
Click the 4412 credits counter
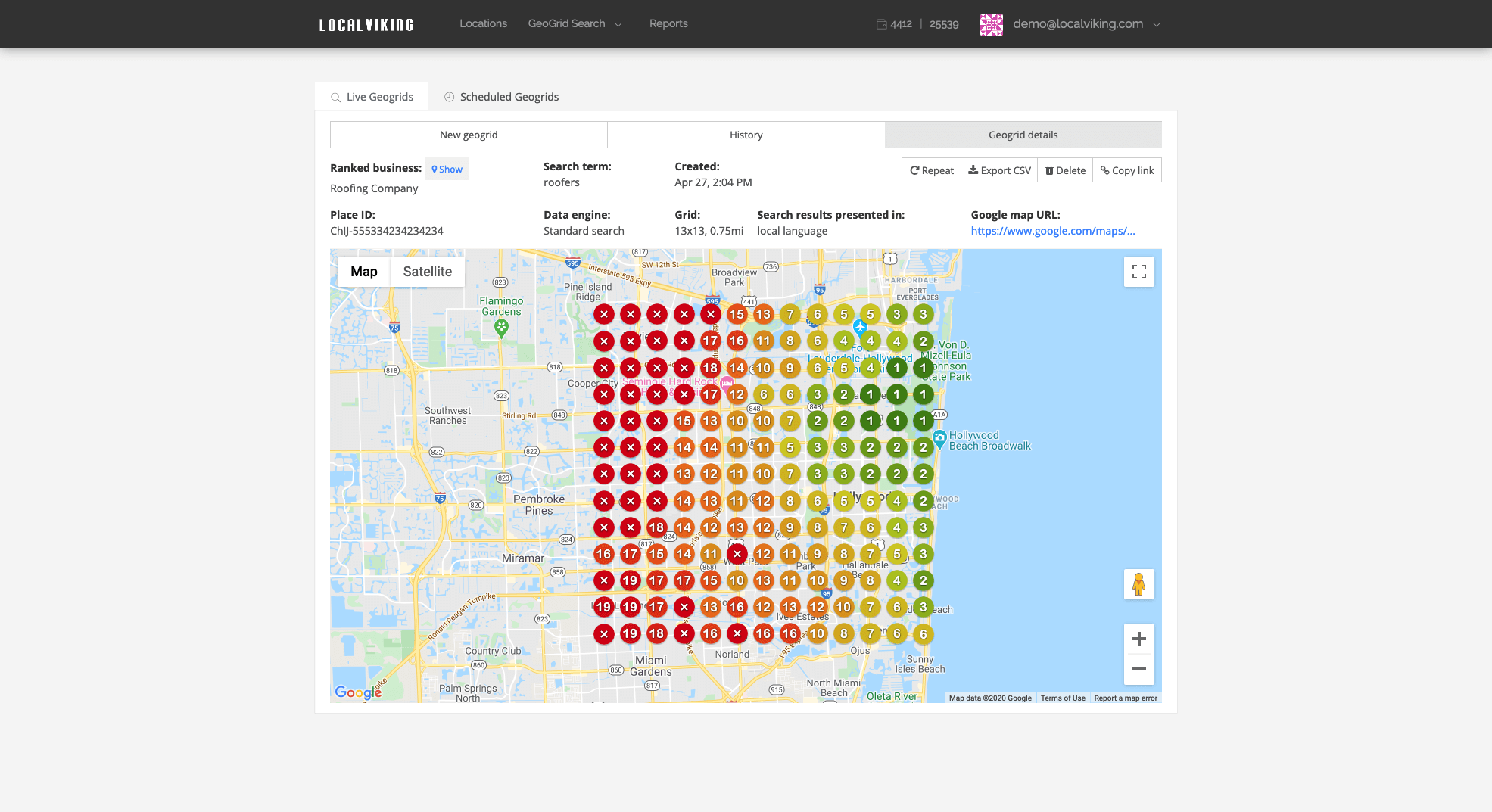[901, 24]
